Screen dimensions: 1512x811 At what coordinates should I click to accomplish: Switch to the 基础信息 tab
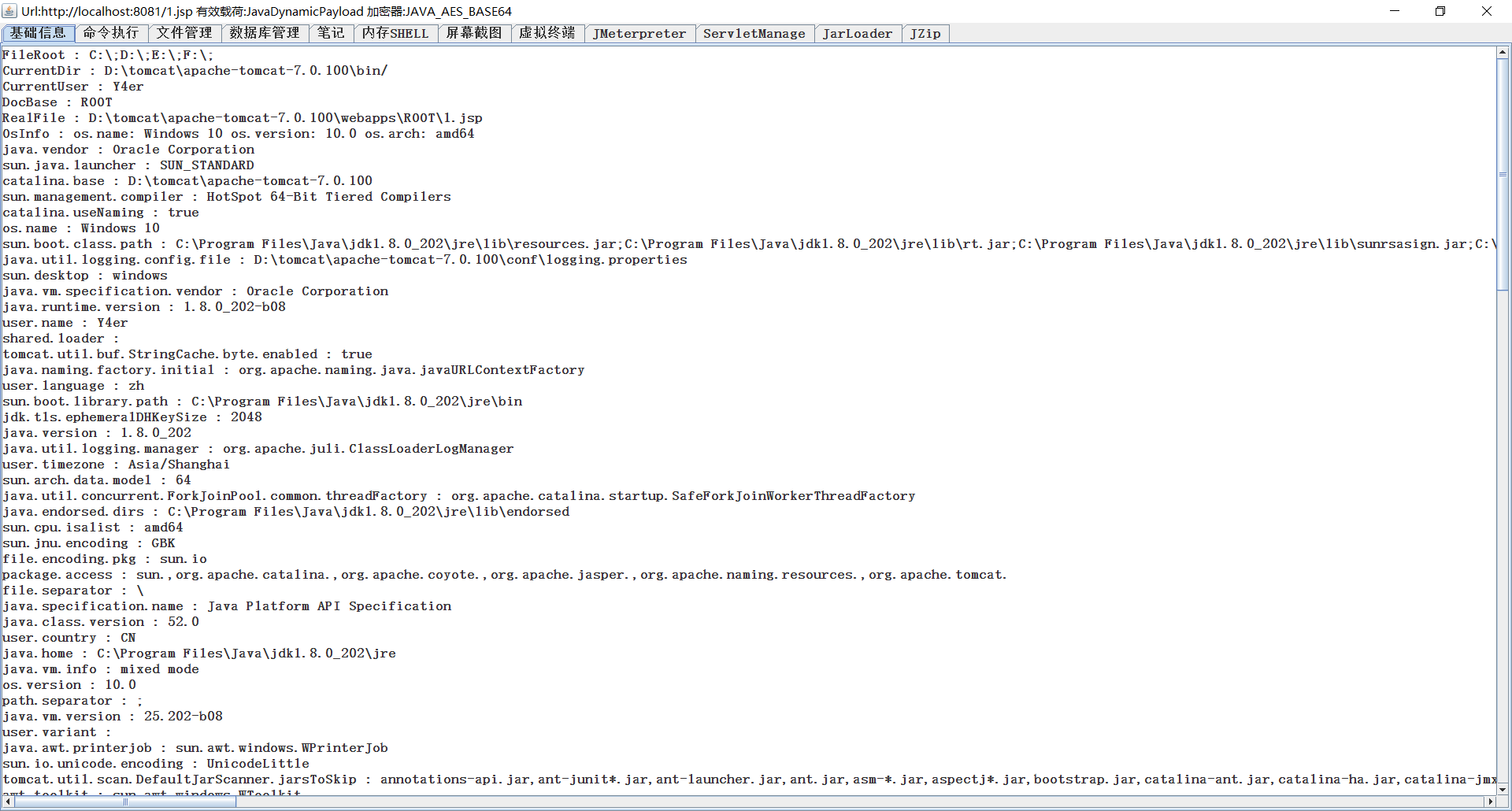[39, 33]
